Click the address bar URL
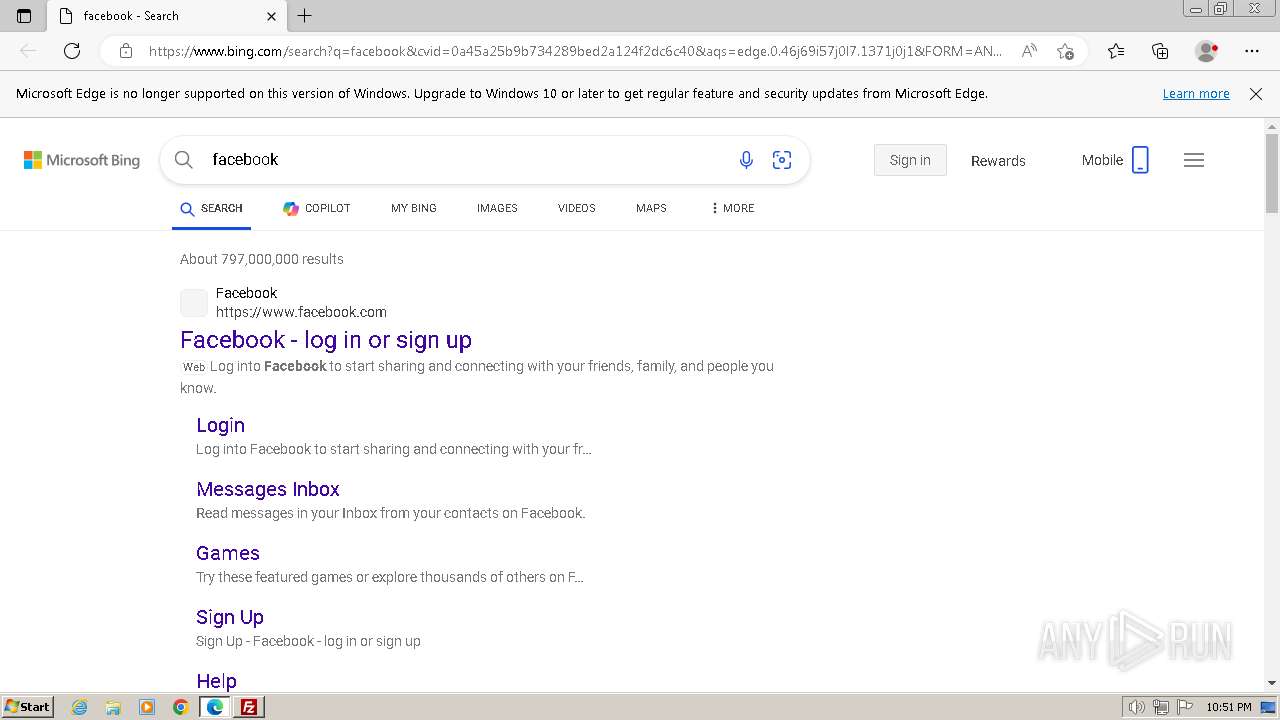1280x720 pixels. point(575,51)
